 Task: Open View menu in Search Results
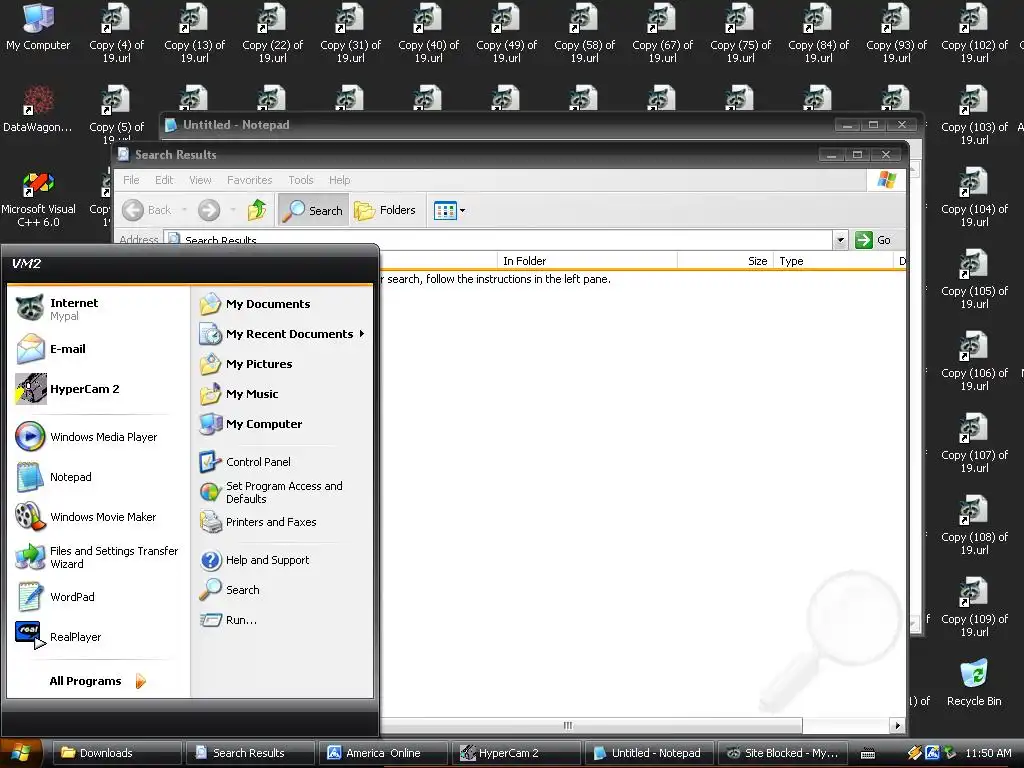pyautogui.click(x=200, y=180)
